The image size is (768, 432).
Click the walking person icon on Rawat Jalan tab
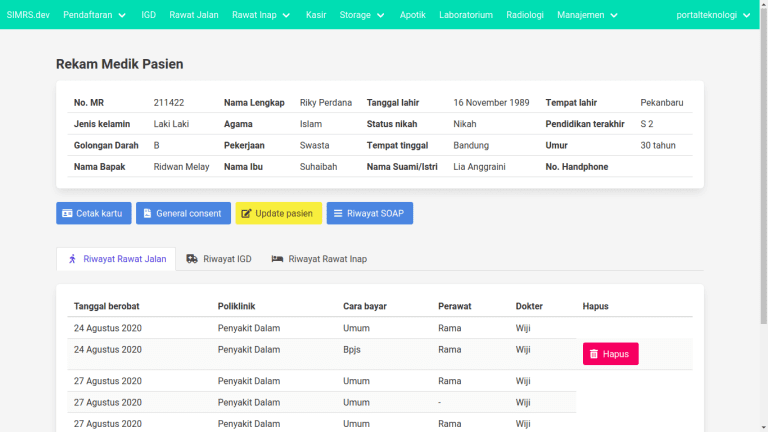[72, 259]
